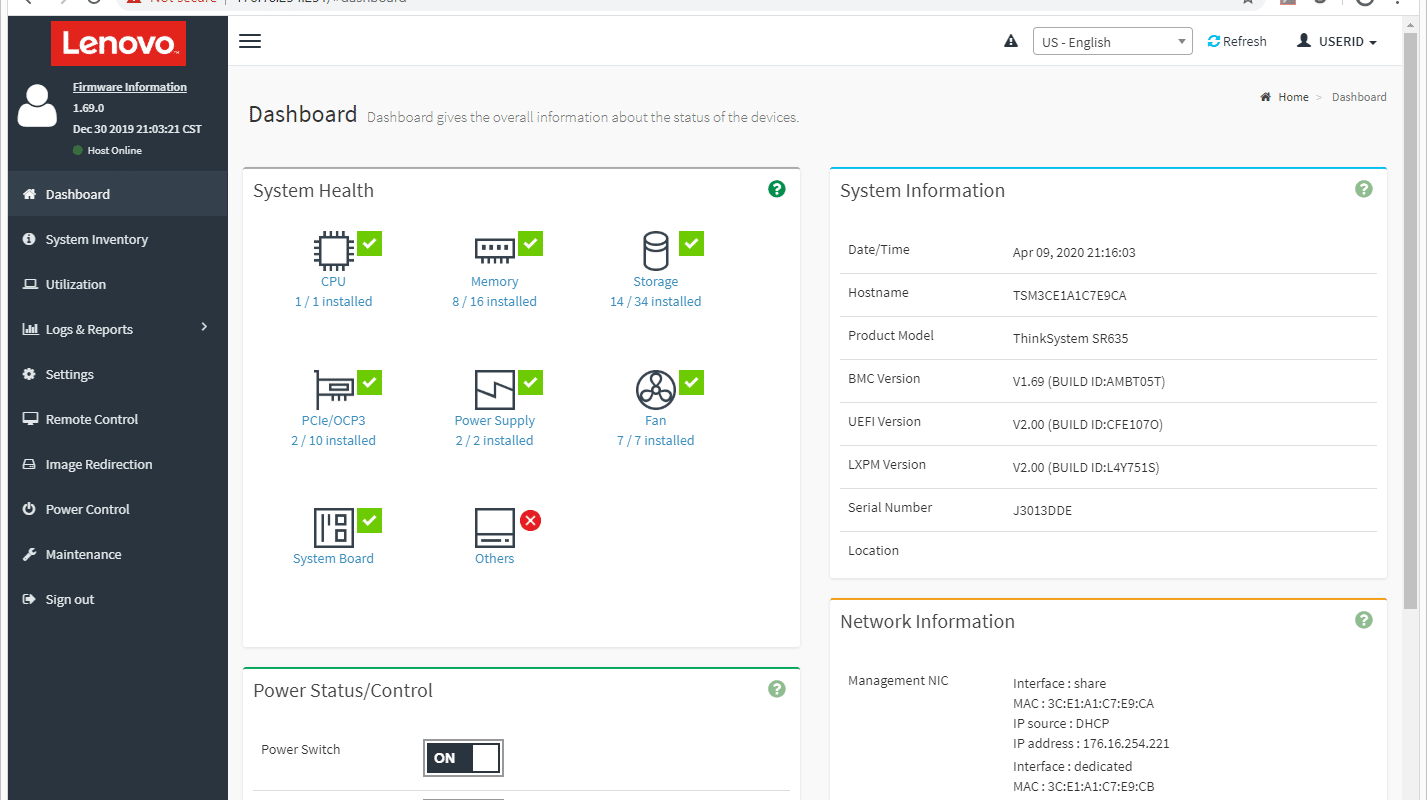Image resolution: width=1427 pixels, height=800 pixels.
Task: Open the Firmware Information link
Action: [x=130, y=87]
